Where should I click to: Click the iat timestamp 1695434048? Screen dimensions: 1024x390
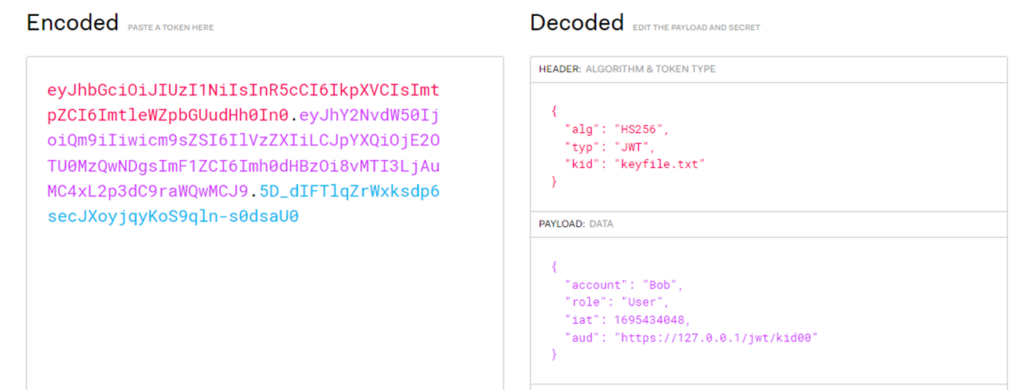coord(649,320)
